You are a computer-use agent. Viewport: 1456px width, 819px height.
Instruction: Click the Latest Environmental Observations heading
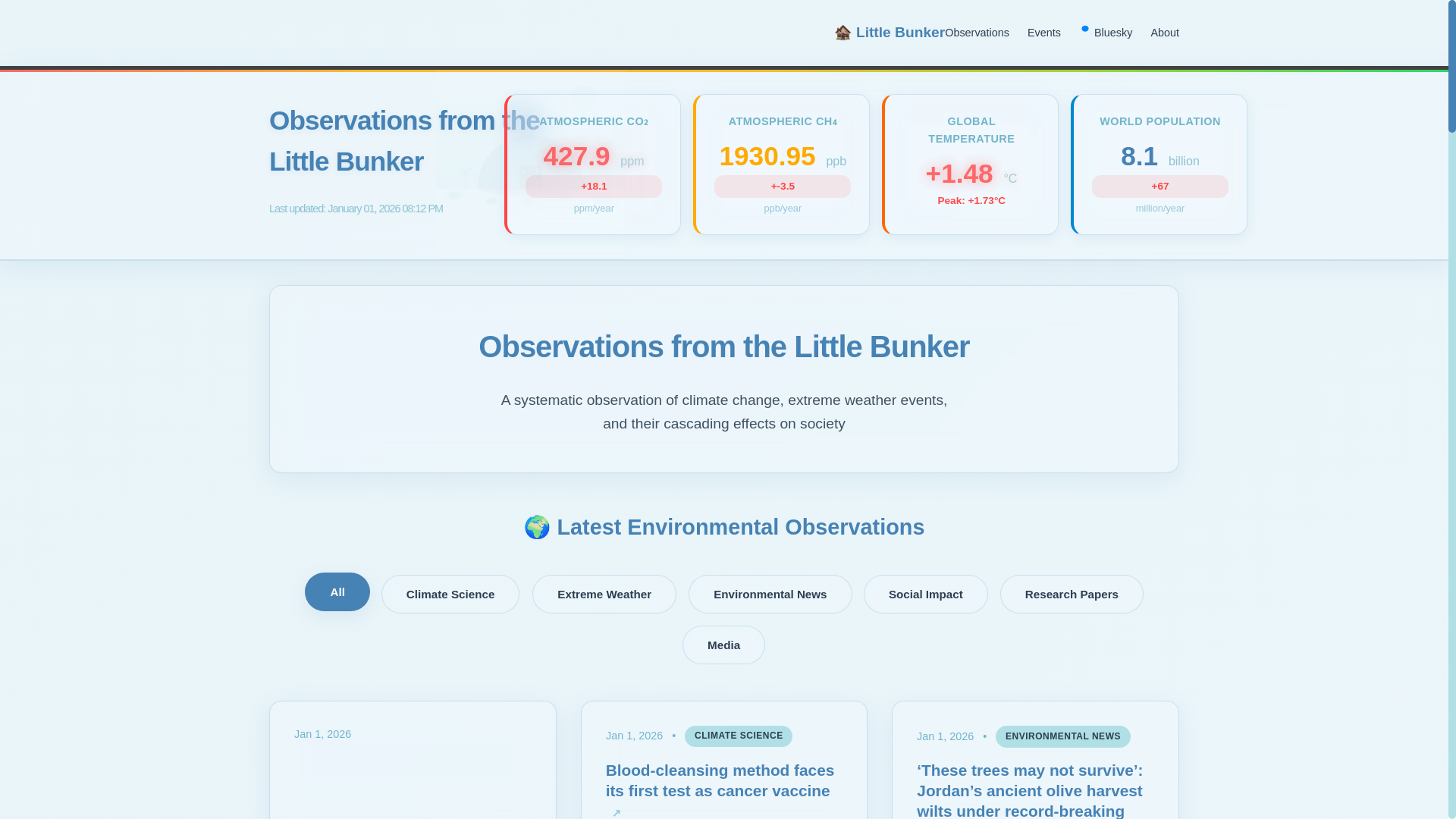[724, 527]
